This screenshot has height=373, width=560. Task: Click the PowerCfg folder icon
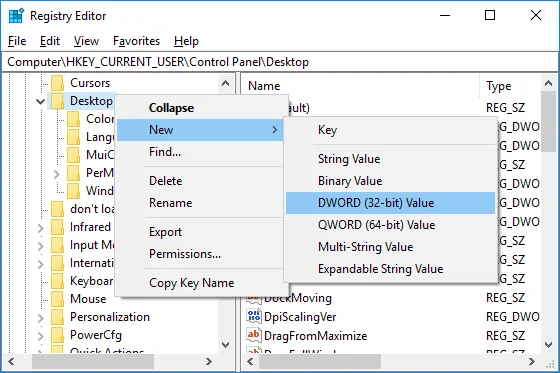(x=58, y=335)
